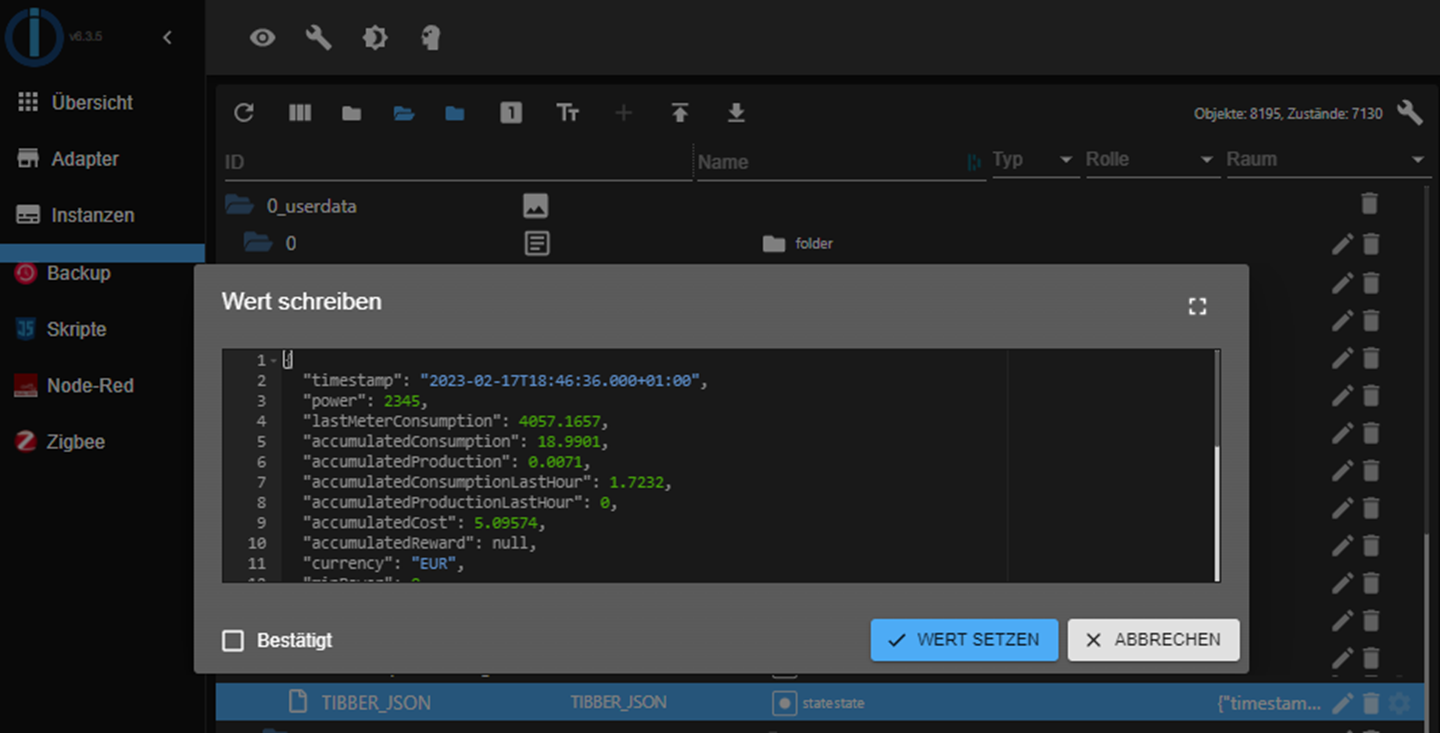1440x733 pixels.
Task: Click the WERT SETZEN button
Action: (x=964, y=640)
